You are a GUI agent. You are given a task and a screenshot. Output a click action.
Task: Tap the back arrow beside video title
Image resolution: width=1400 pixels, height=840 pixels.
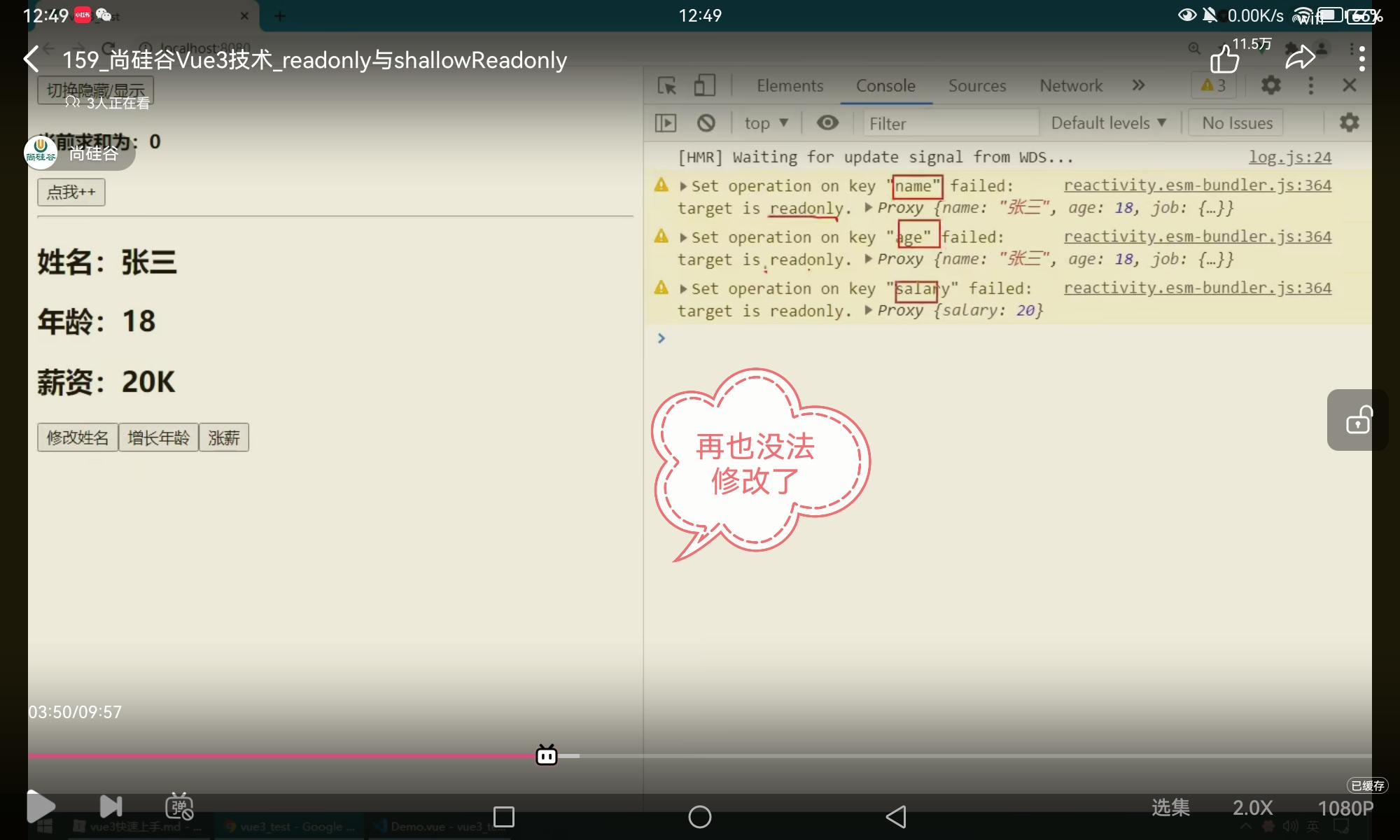(x=31, y=59)
